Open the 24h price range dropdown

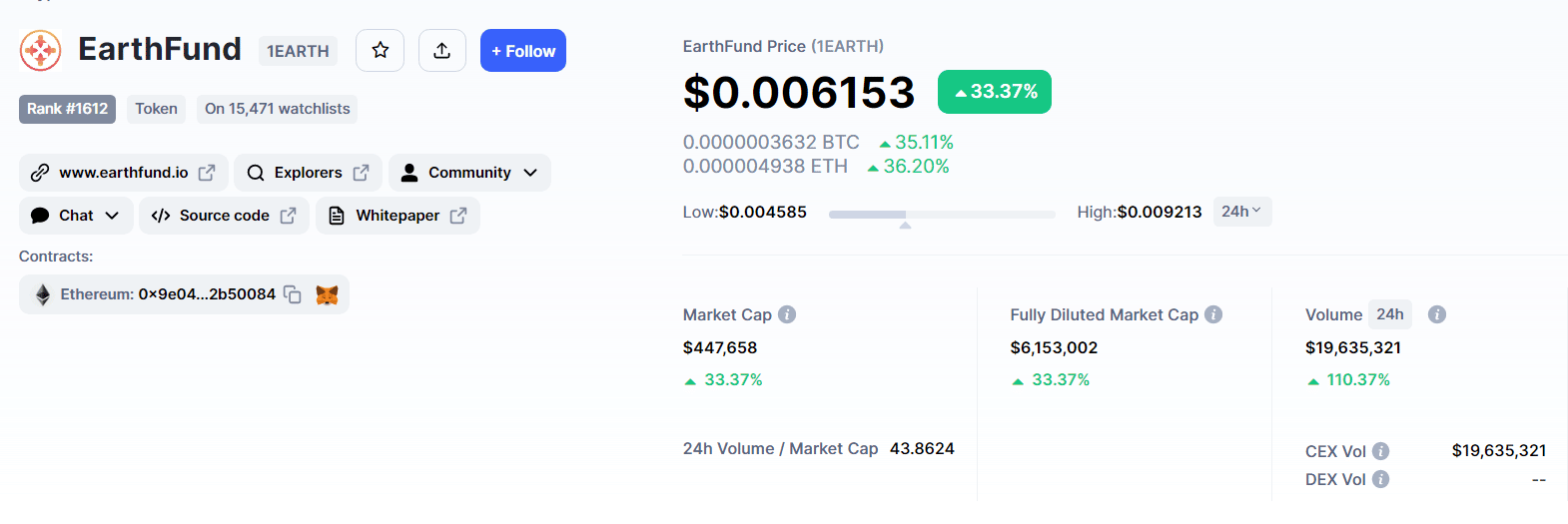(x=1242, y=212)
